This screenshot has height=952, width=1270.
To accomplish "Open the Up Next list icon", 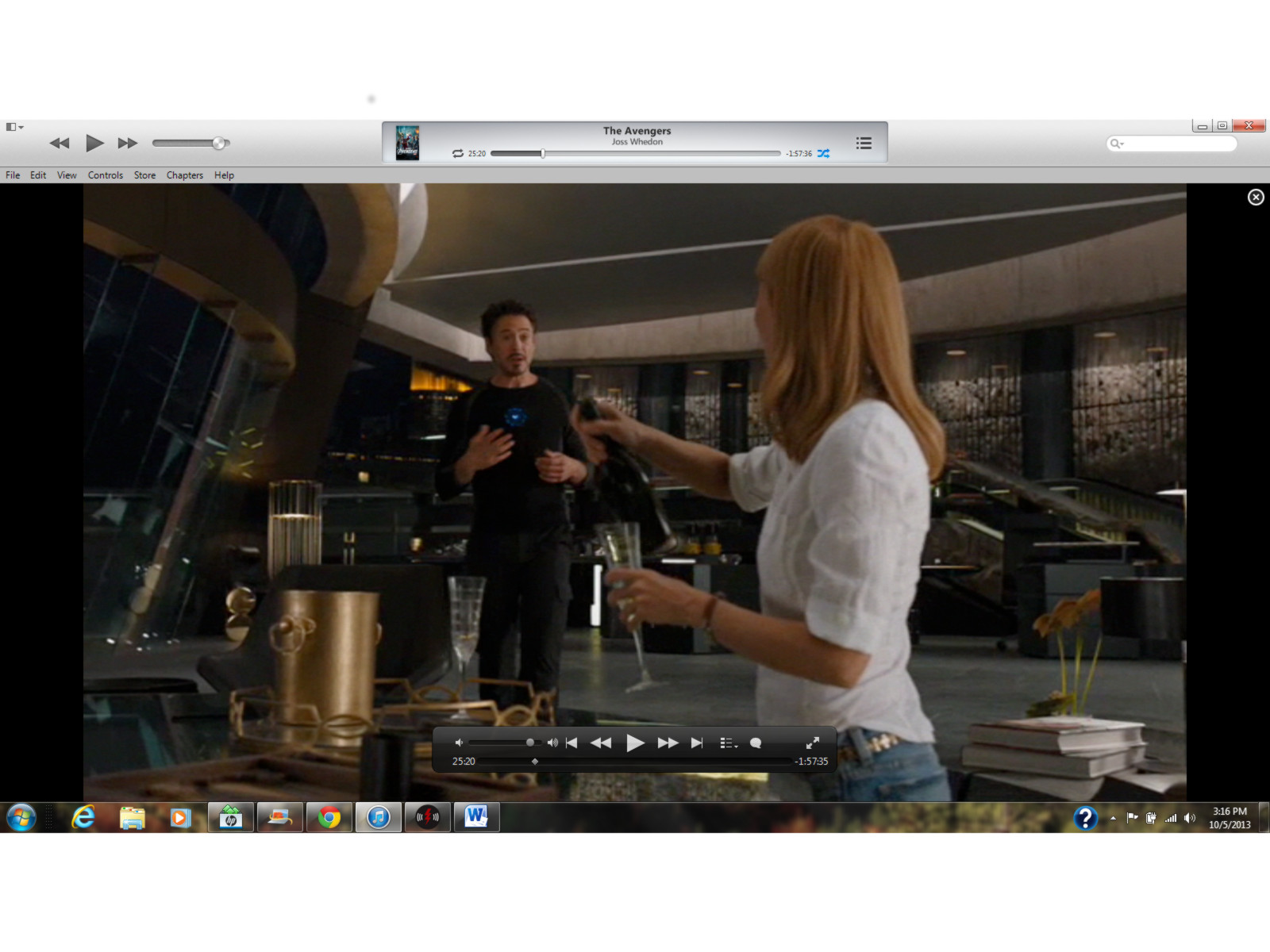I will 864,143.
